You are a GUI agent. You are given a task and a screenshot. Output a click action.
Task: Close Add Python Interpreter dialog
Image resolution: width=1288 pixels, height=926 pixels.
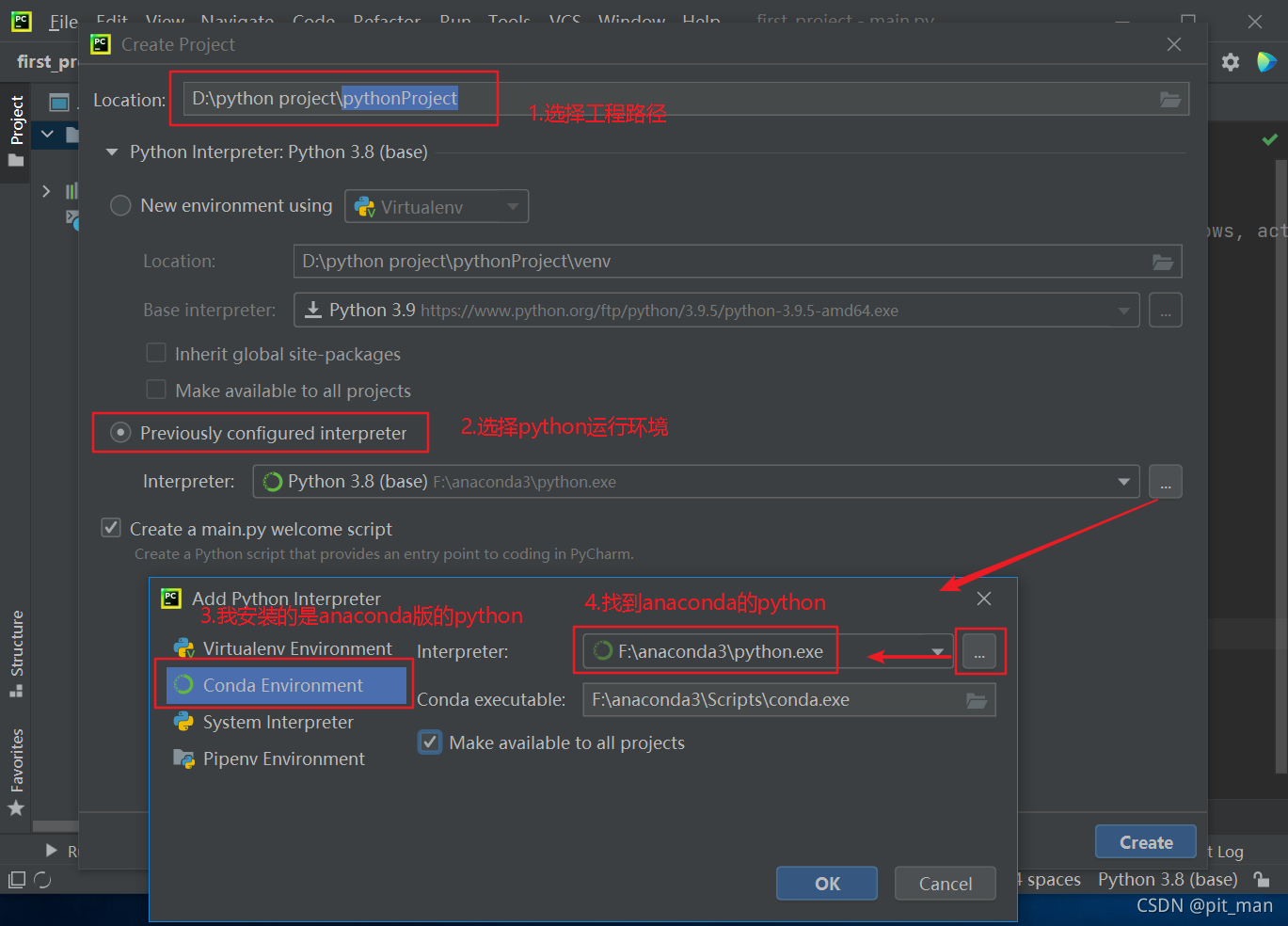pyautogui.click(x=984, y=599)
